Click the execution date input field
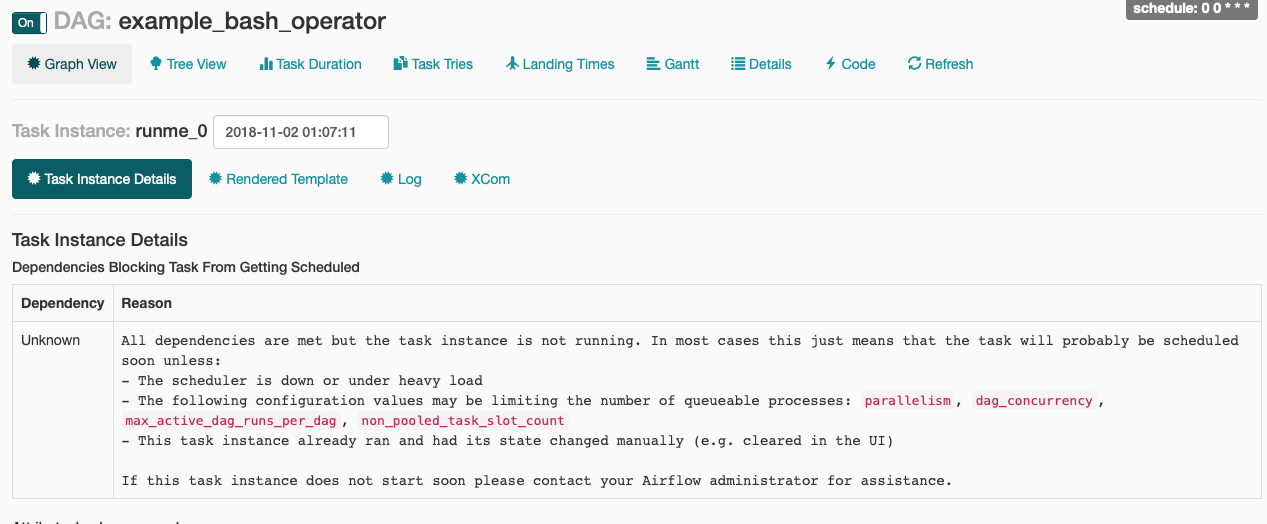The height and width of the screenshot is (524, 1267). click(x=301, y=132)
